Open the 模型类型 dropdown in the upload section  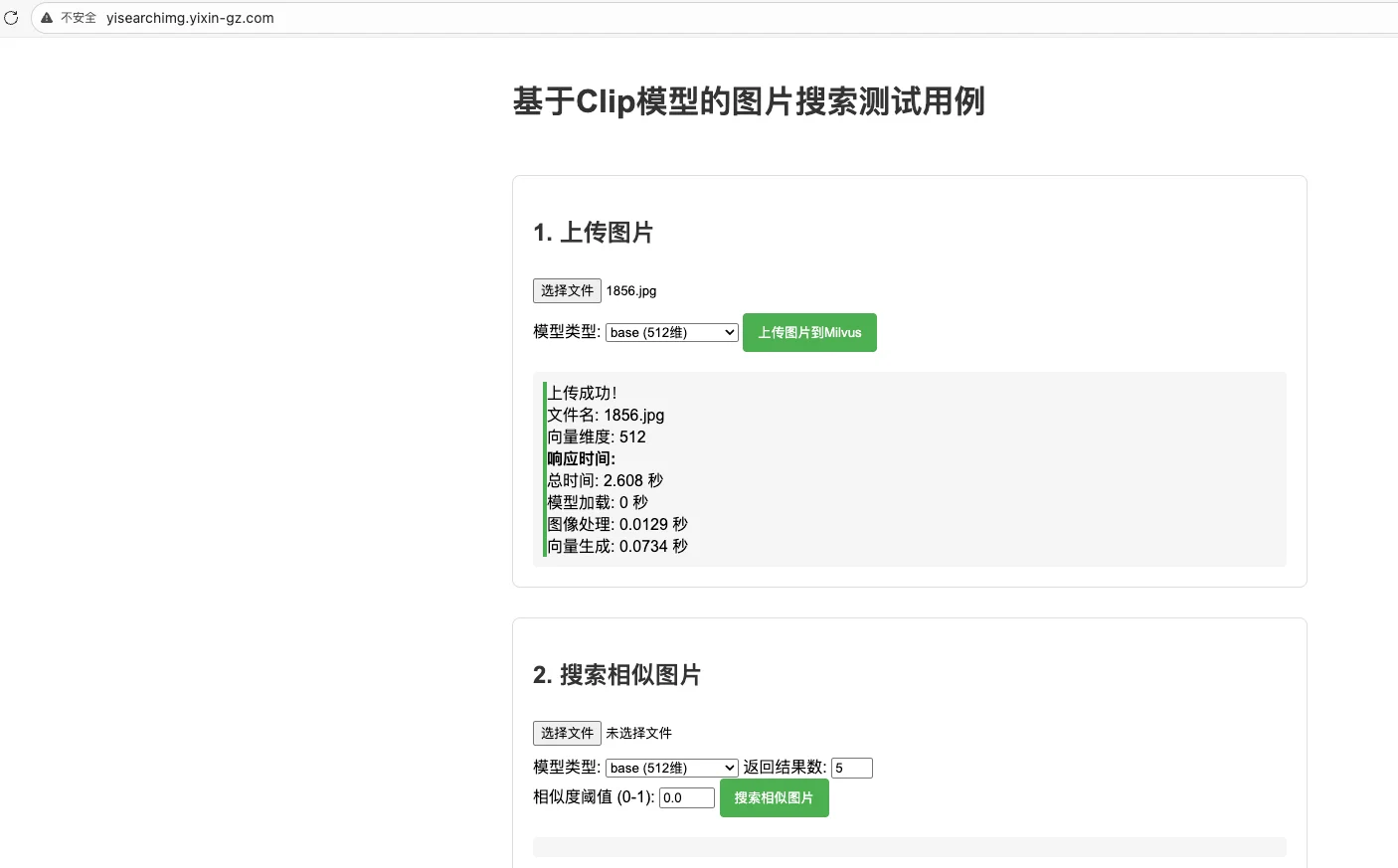[x=671, y=332]
